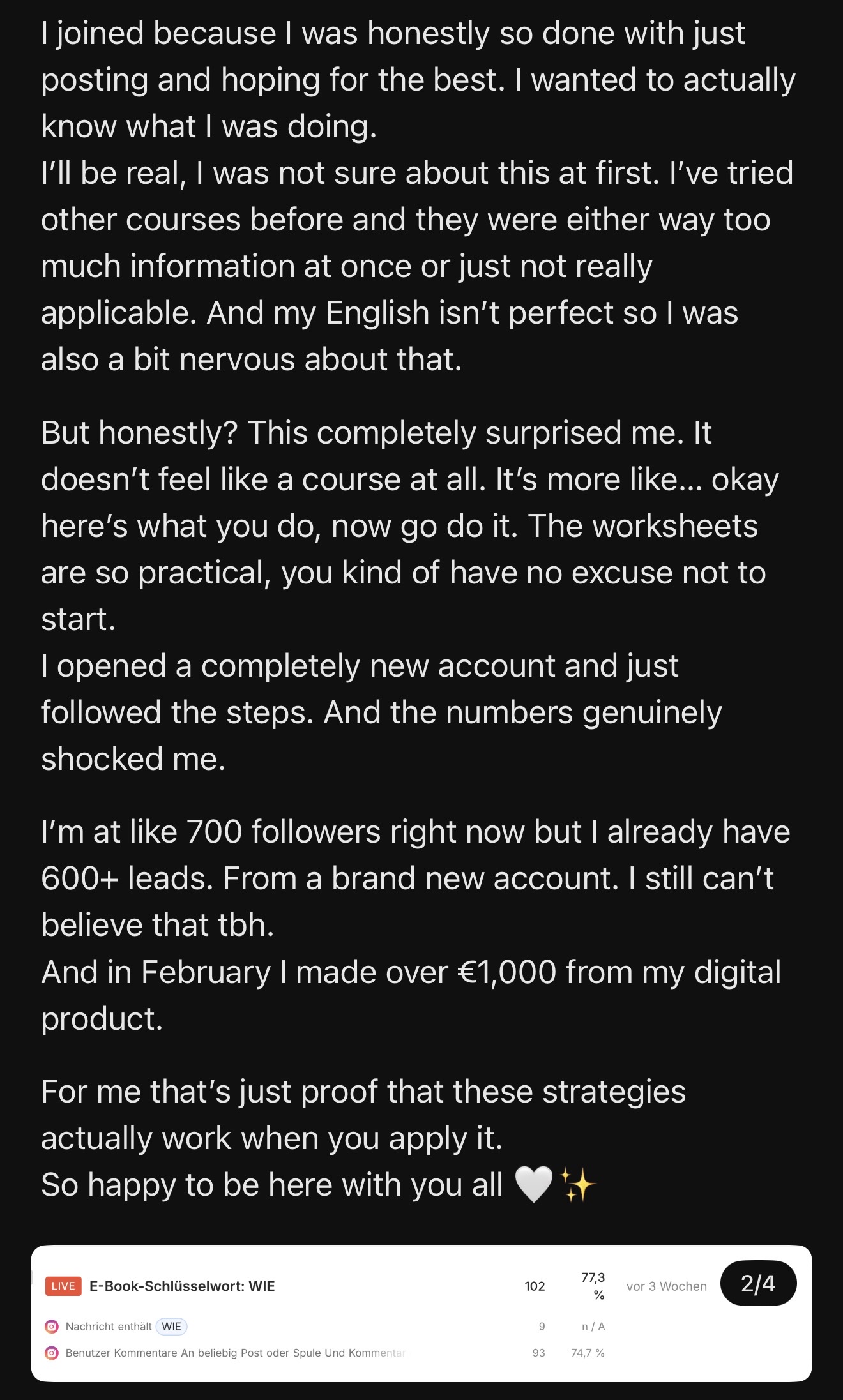Click the 102 sends count
This screenshot has width=843, height=1400.
pos(534,1286)
